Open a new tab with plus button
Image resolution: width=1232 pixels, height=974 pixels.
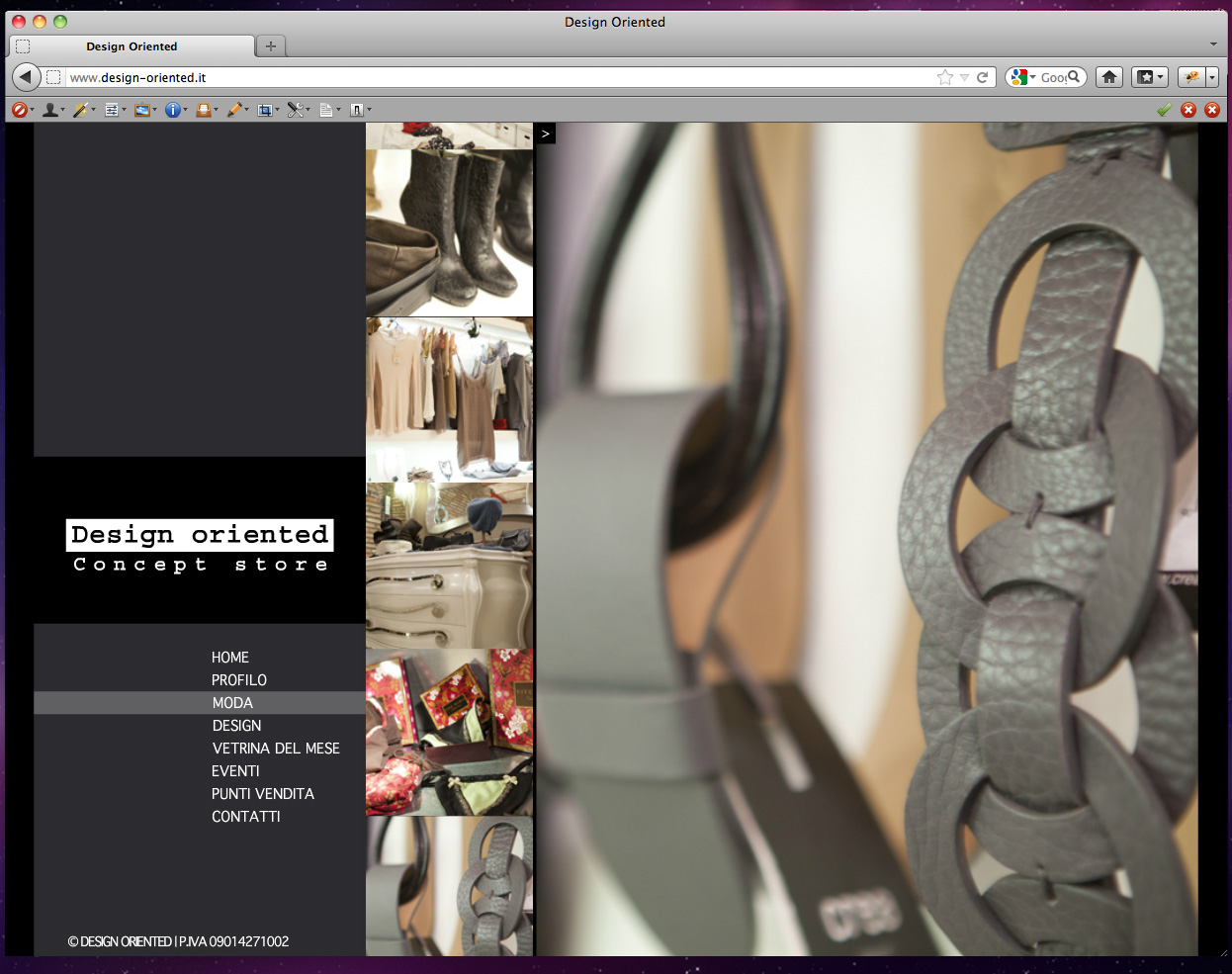coord(271,46)
